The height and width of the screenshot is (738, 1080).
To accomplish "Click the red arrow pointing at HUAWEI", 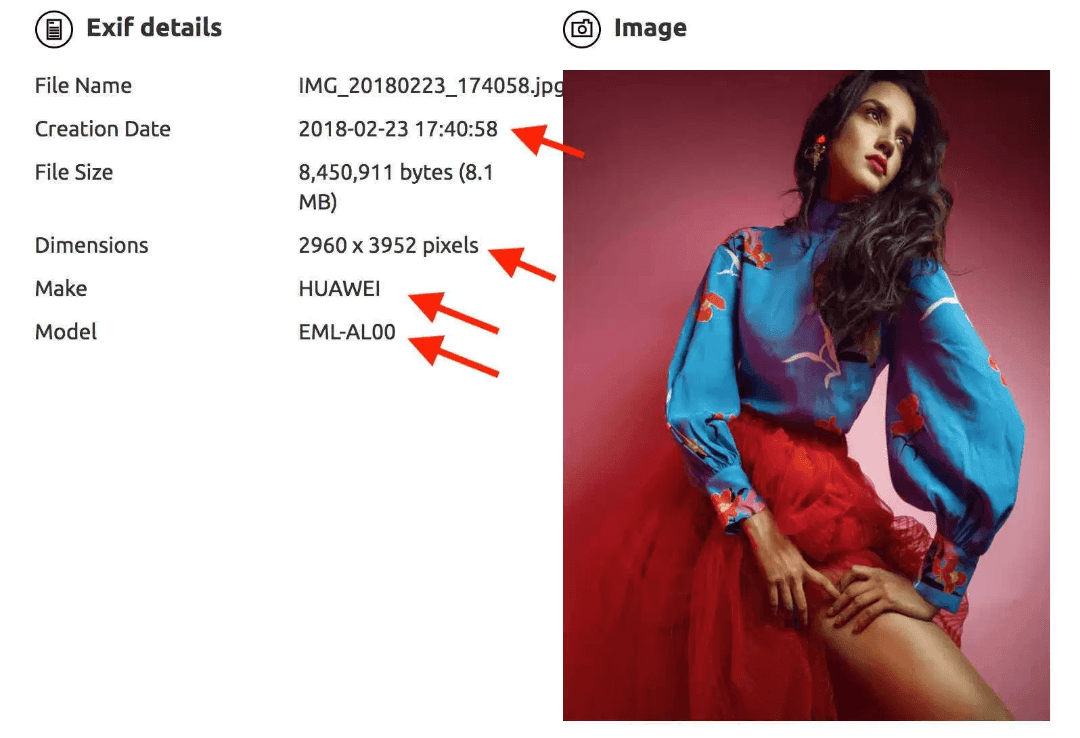I will (x=453, y=313).
